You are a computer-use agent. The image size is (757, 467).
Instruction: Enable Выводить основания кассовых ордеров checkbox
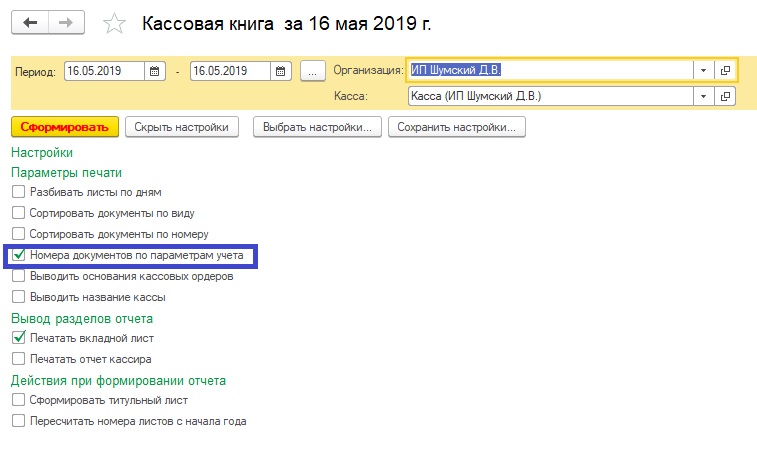[x=18, y=276]
